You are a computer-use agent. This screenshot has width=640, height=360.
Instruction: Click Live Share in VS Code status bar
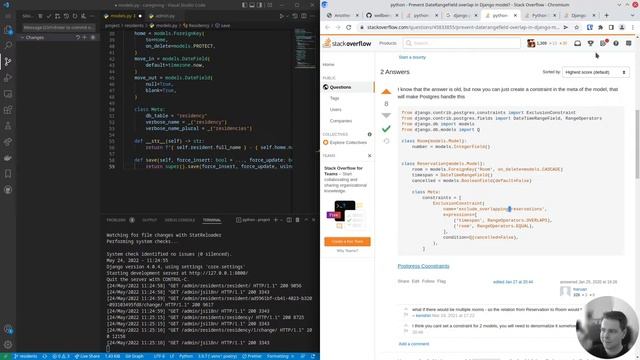(87, 356)
